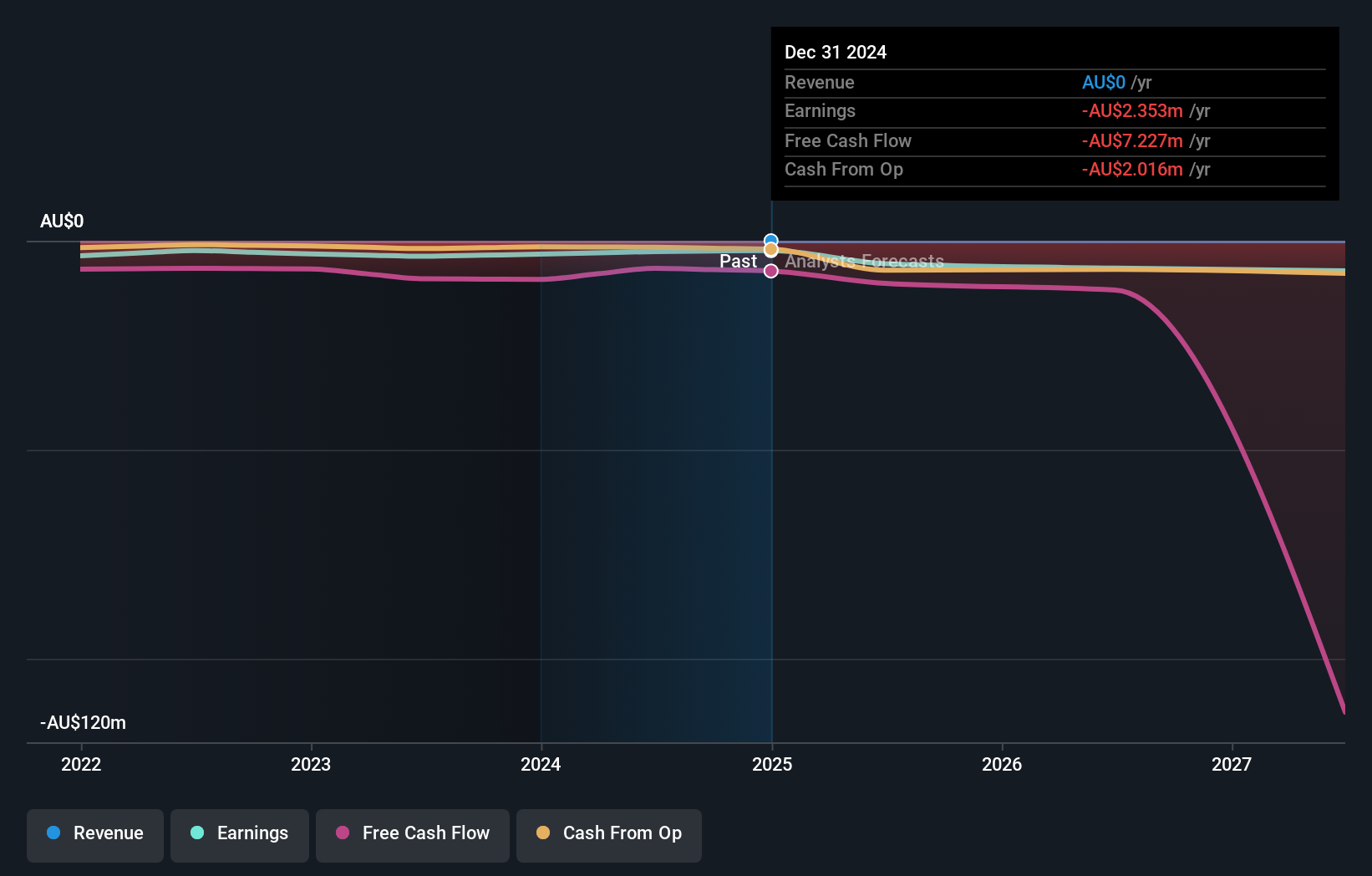Viewport: 1372px width, 876px height.
Task: Toggle the Revenue series in legend
Action: pyautogui.click(x=95, y=835)
